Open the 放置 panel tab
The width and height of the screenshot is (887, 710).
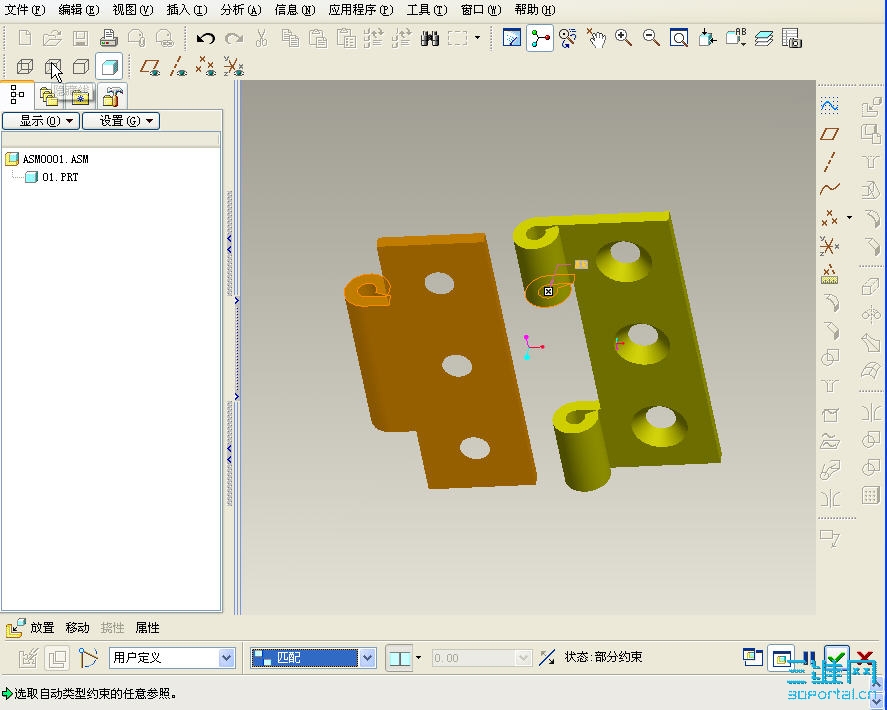42,627
